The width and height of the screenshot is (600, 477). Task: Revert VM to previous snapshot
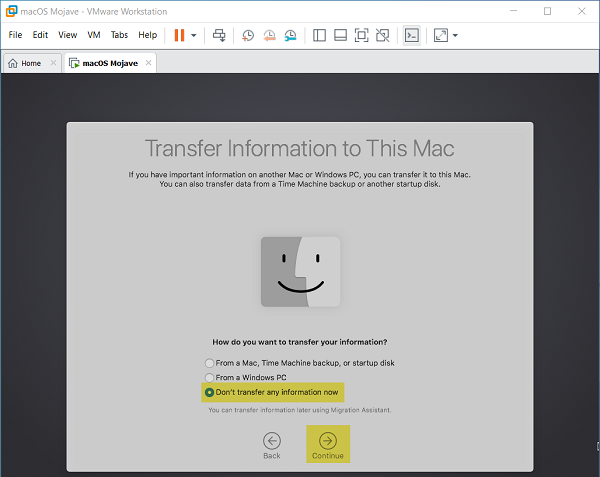coord(269,36)
